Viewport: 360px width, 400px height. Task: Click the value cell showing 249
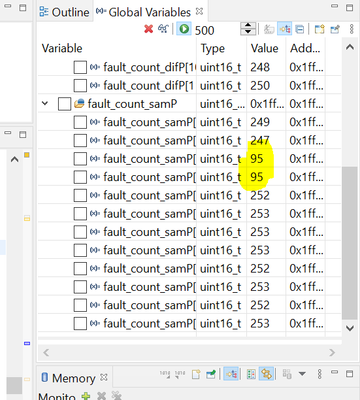click(266, 122)
